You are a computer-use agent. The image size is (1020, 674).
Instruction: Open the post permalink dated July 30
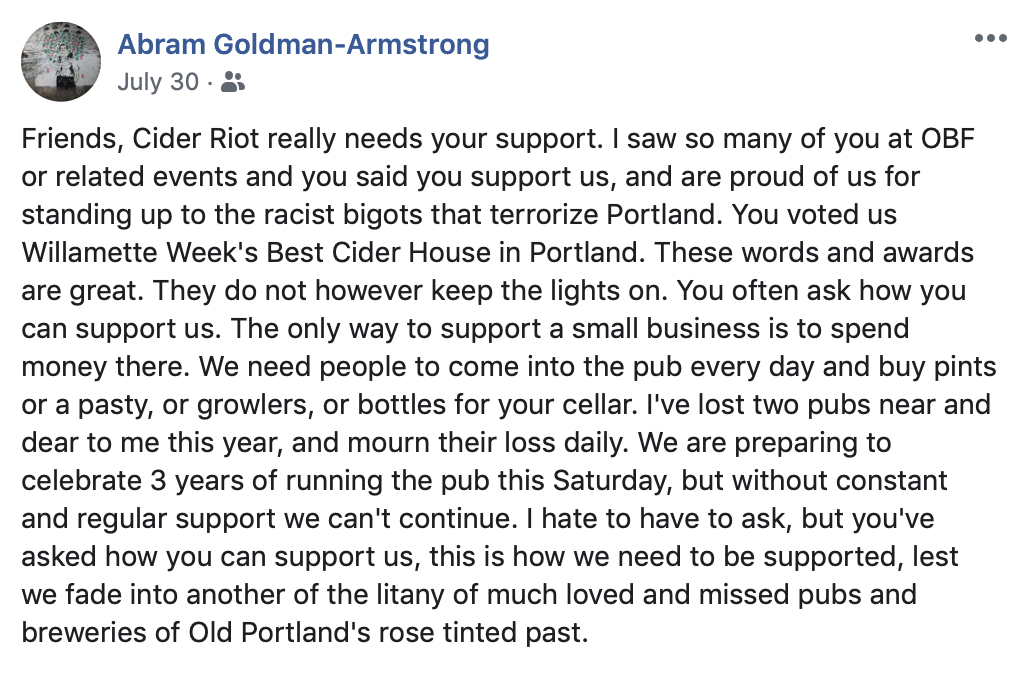(x=158, y=82)
